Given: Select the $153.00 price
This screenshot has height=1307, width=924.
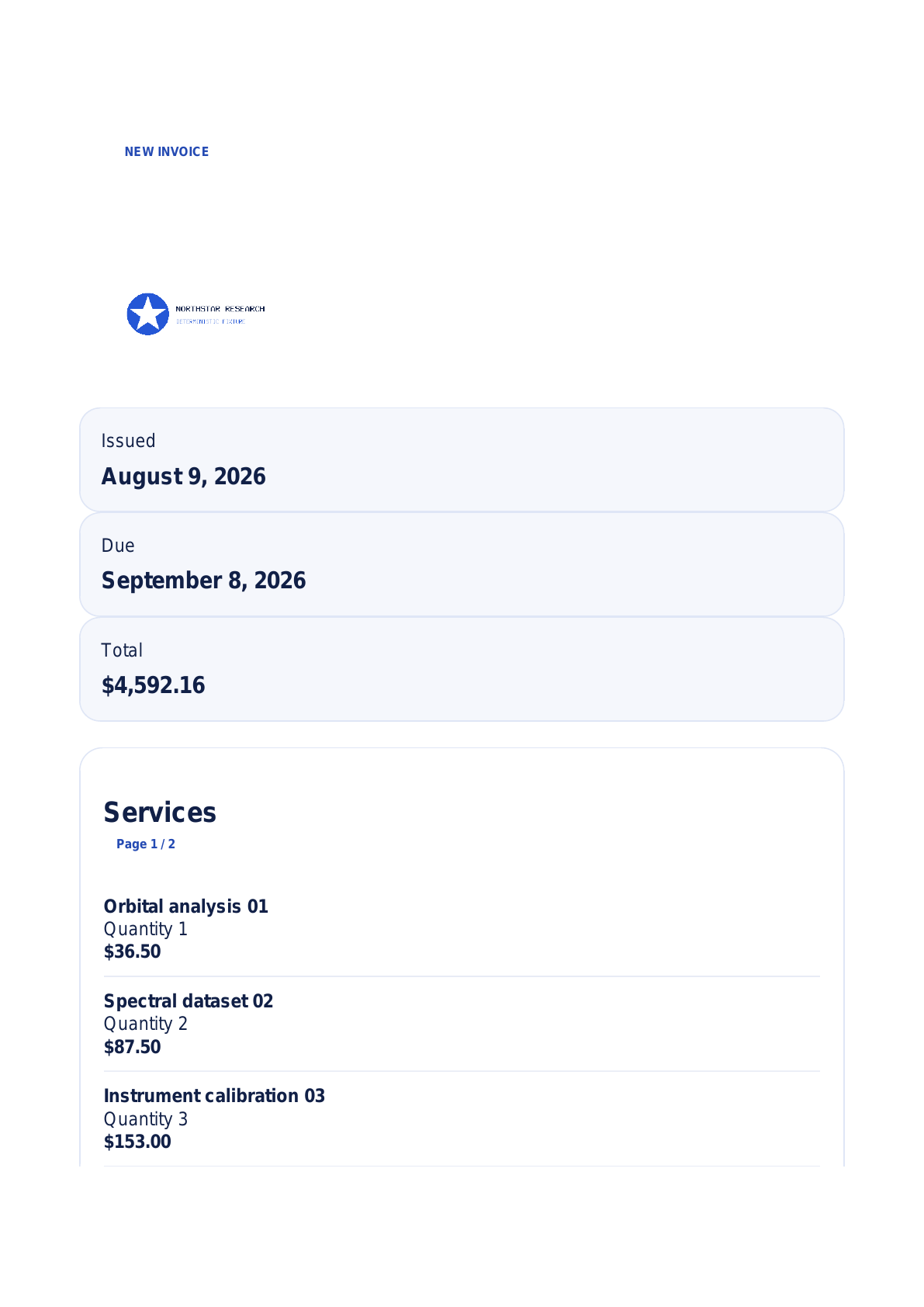Looking at the screenshot, I should [137, 1142].
